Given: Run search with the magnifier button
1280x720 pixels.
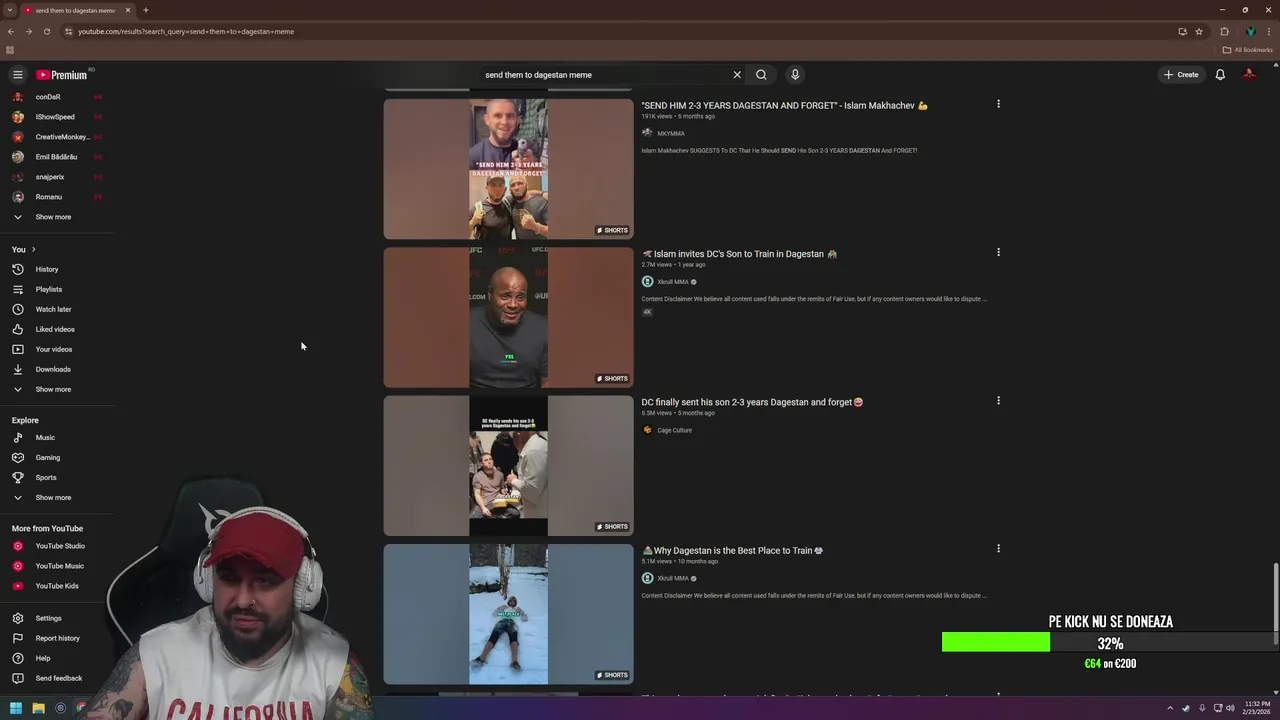Looking at the screenshot, I should (761, 75).
